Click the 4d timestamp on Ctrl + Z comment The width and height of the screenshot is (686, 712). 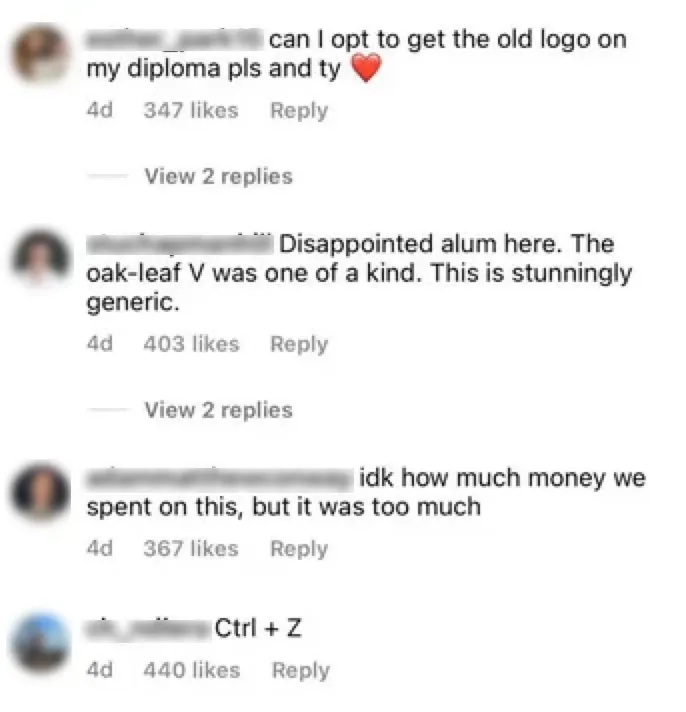coord(100,670)
